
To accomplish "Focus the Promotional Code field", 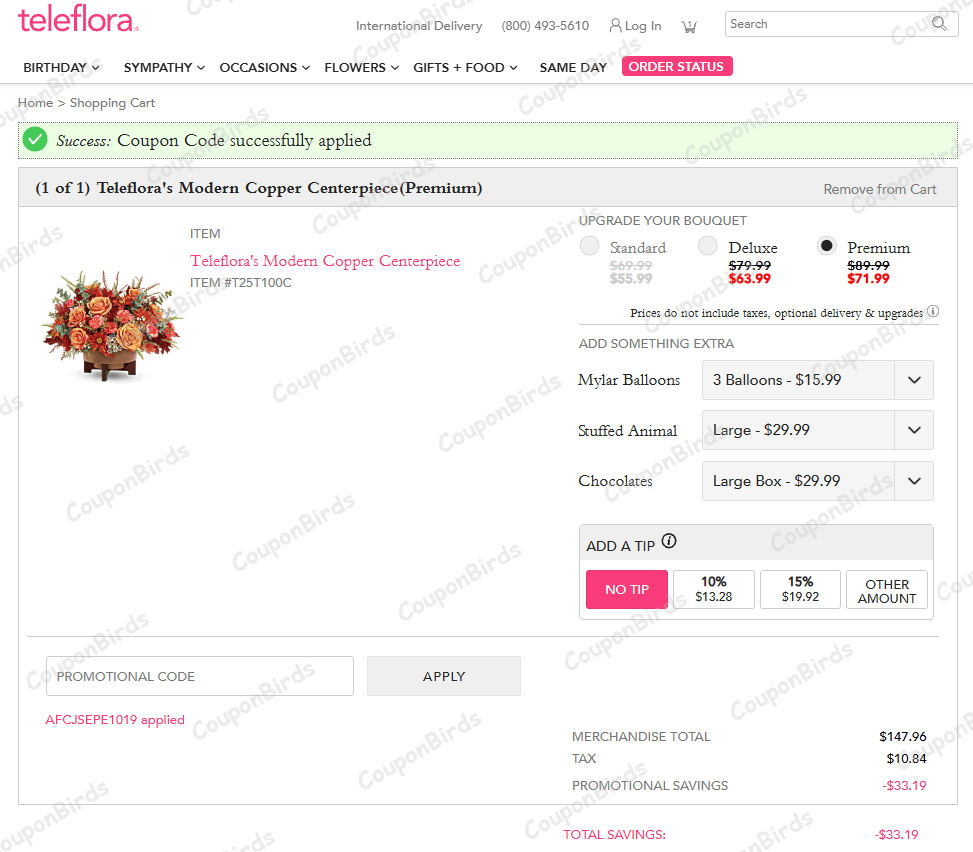I will coord(200,676).
